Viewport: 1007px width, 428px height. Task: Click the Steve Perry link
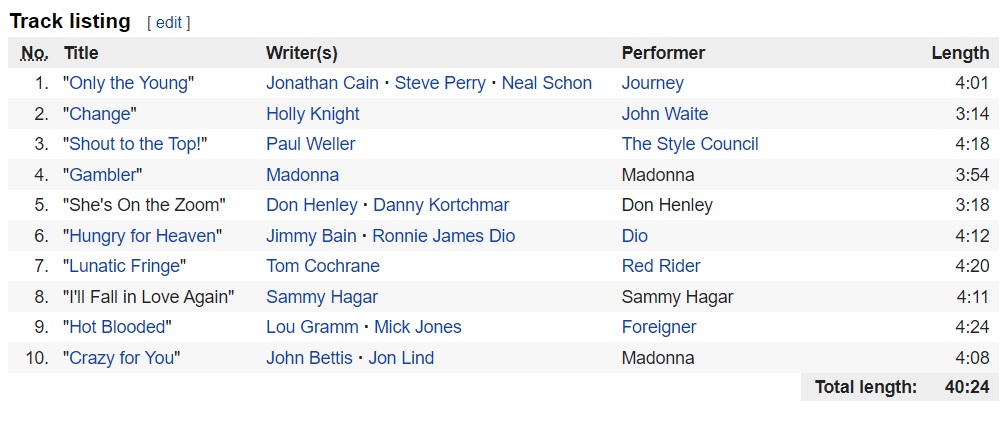(440, 83)
